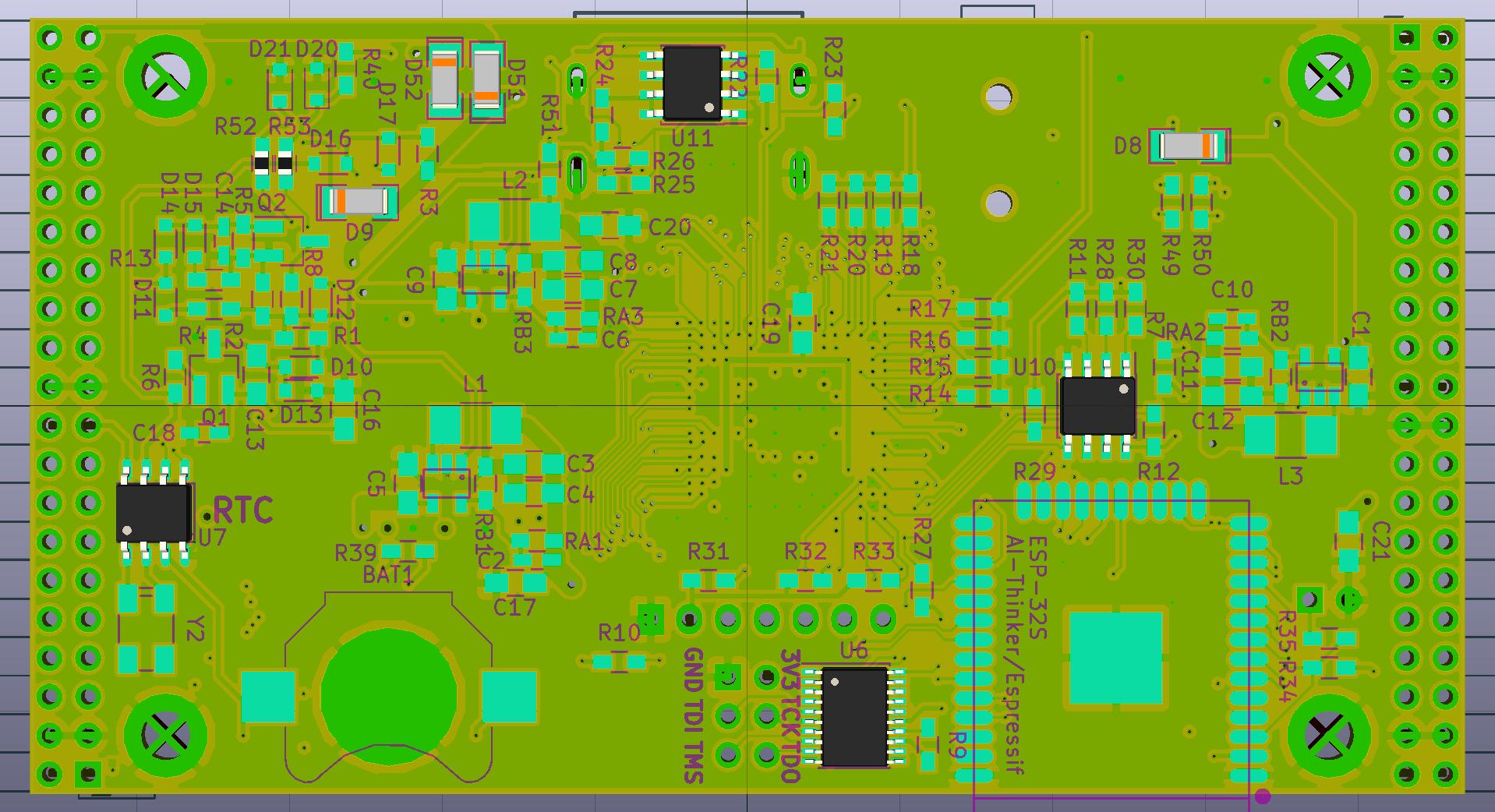The width and height of the screenshot is (1495, 812).
Task: Click the ESP-32S module ground pad
Action: coord(1117,658)
